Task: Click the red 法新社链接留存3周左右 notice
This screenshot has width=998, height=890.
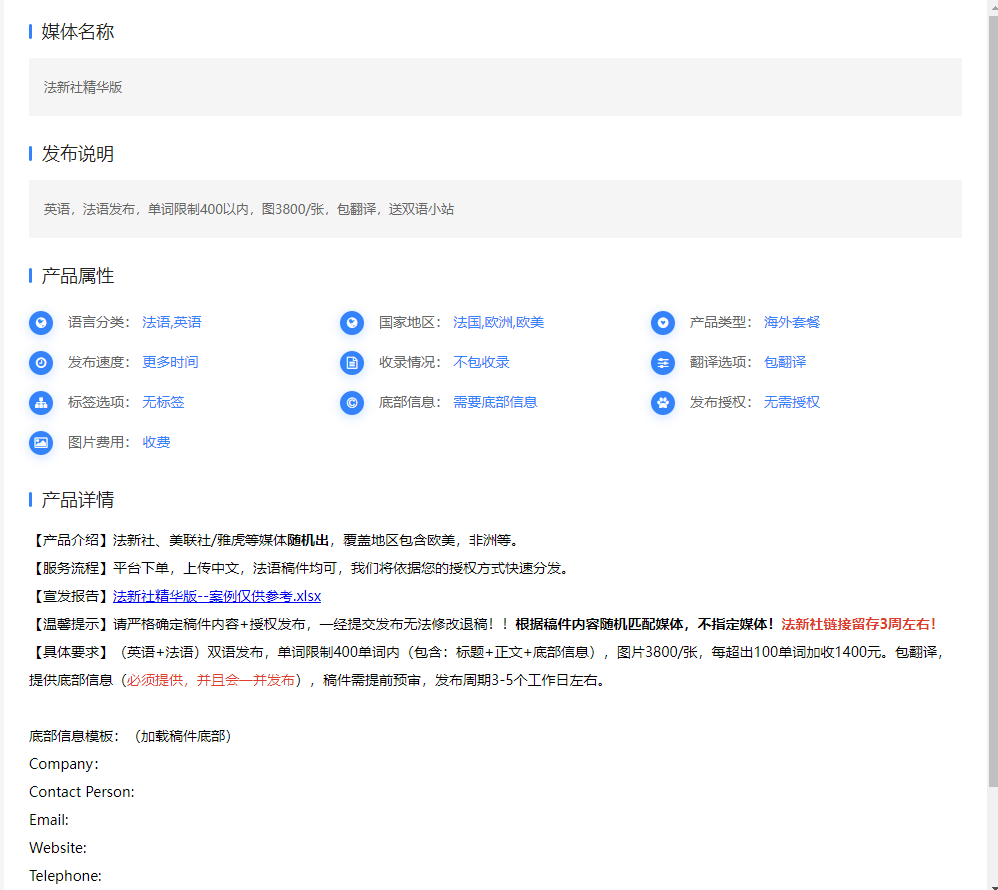Action: 859,624
